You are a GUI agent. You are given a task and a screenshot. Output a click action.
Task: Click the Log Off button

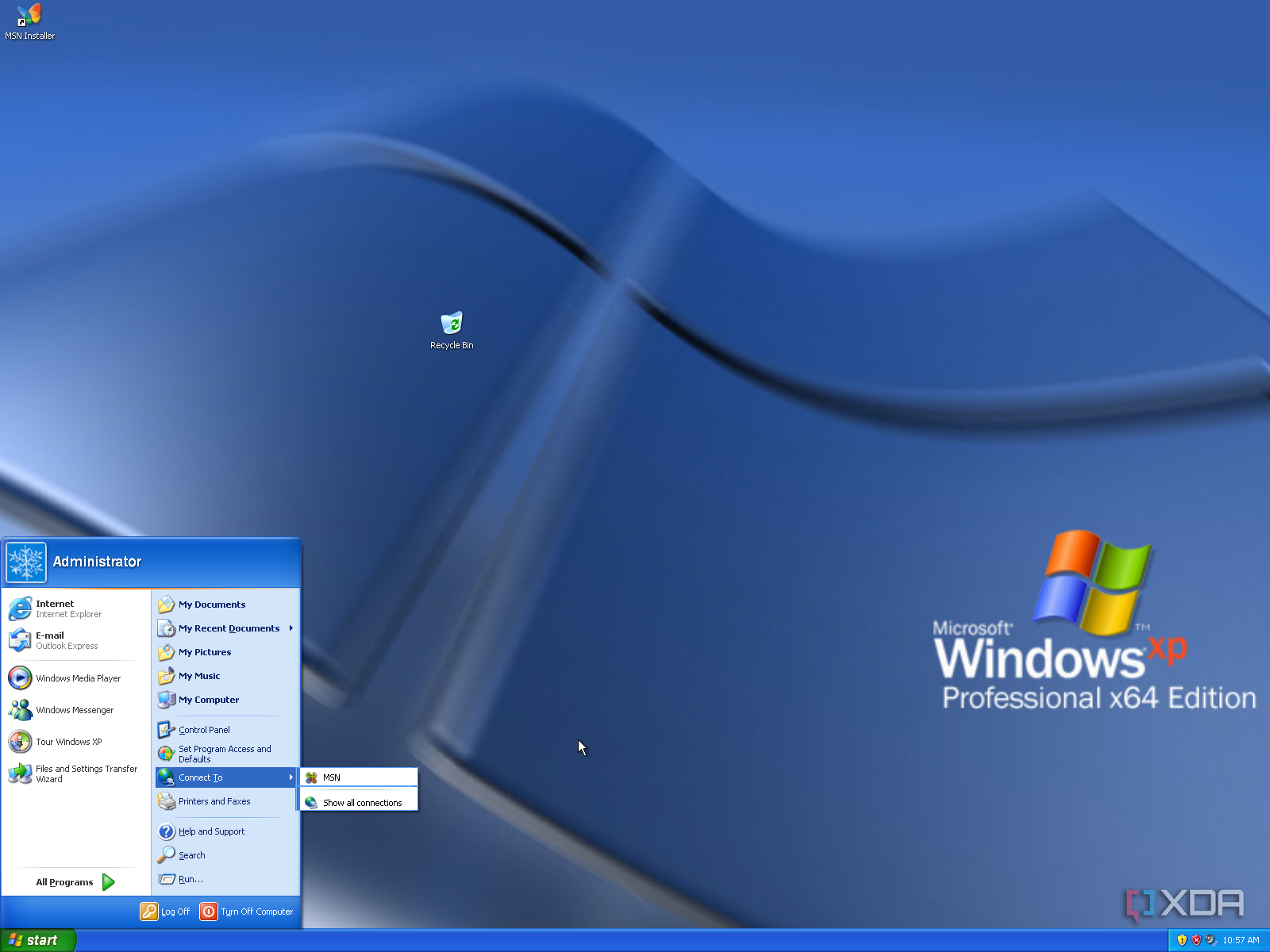point(165,912)
